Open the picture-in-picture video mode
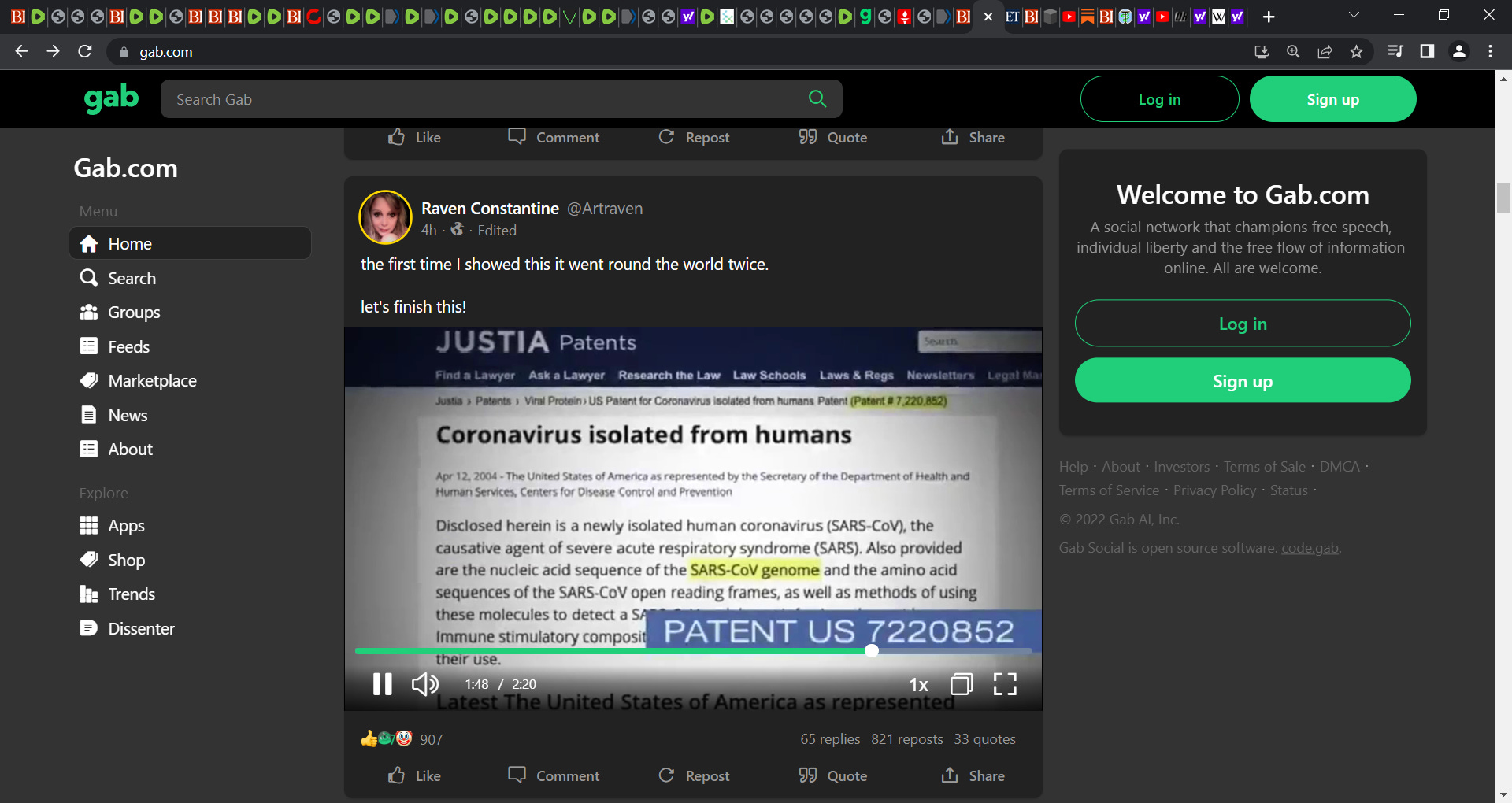Screen dimensions: 1512x803 click(x=962, y=684)
